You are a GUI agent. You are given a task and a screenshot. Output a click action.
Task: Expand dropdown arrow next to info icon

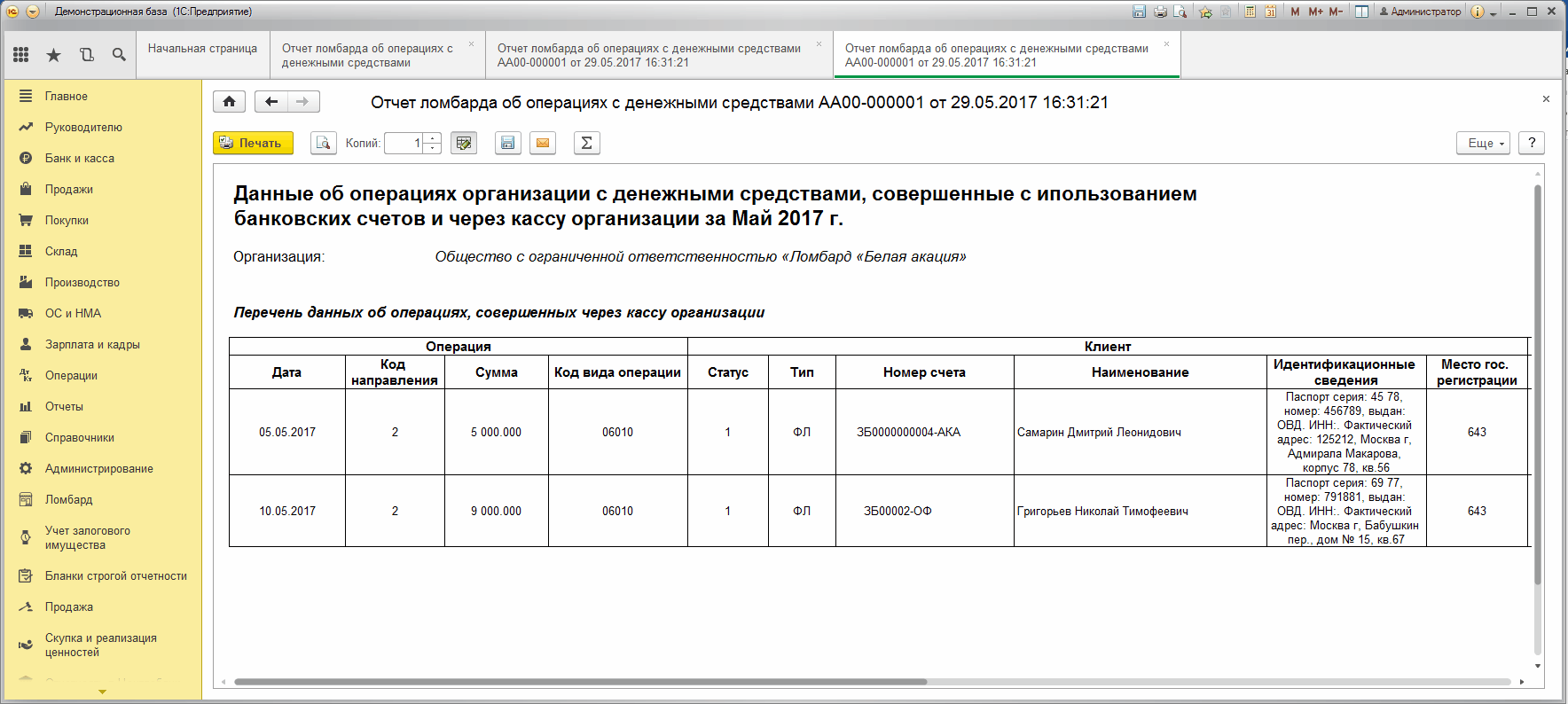tap(1494, 12)
